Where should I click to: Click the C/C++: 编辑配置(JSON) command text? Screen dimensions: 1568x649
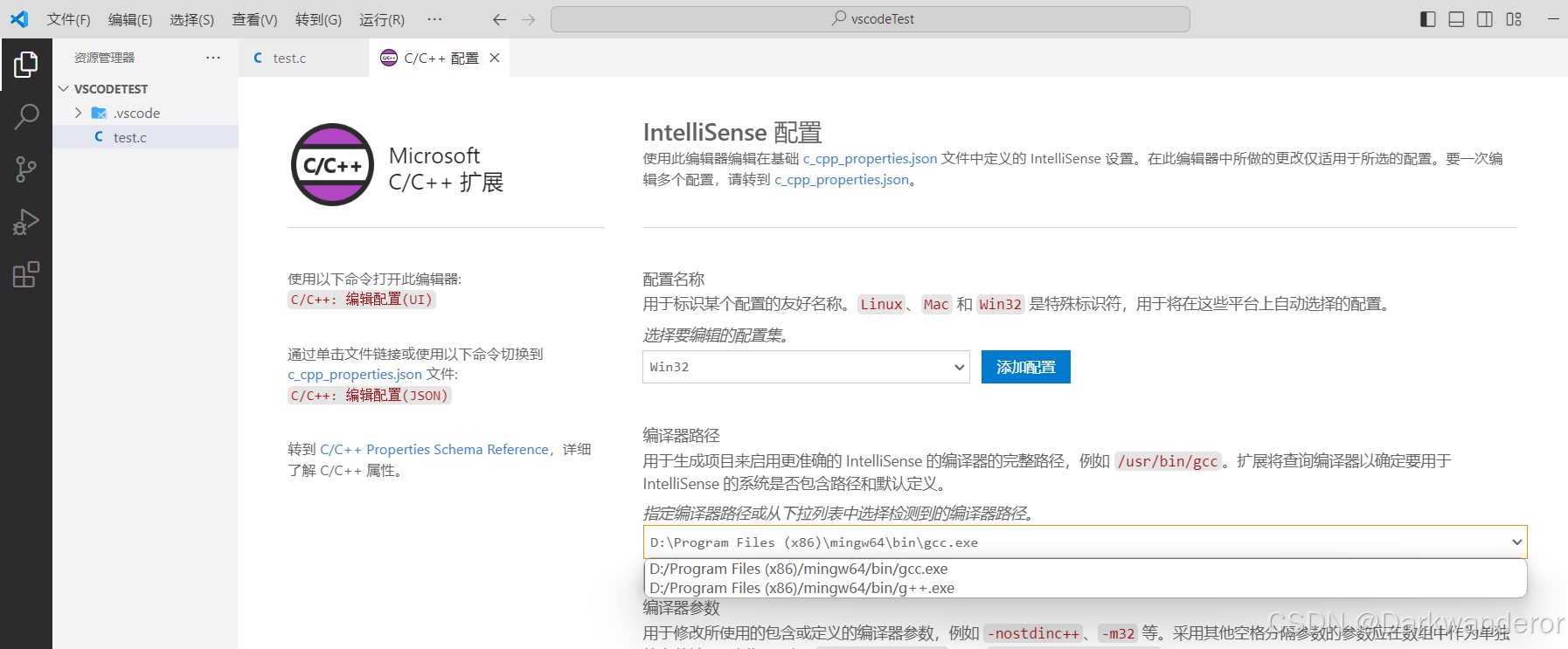pyautogui.click(x=370, y=396)
